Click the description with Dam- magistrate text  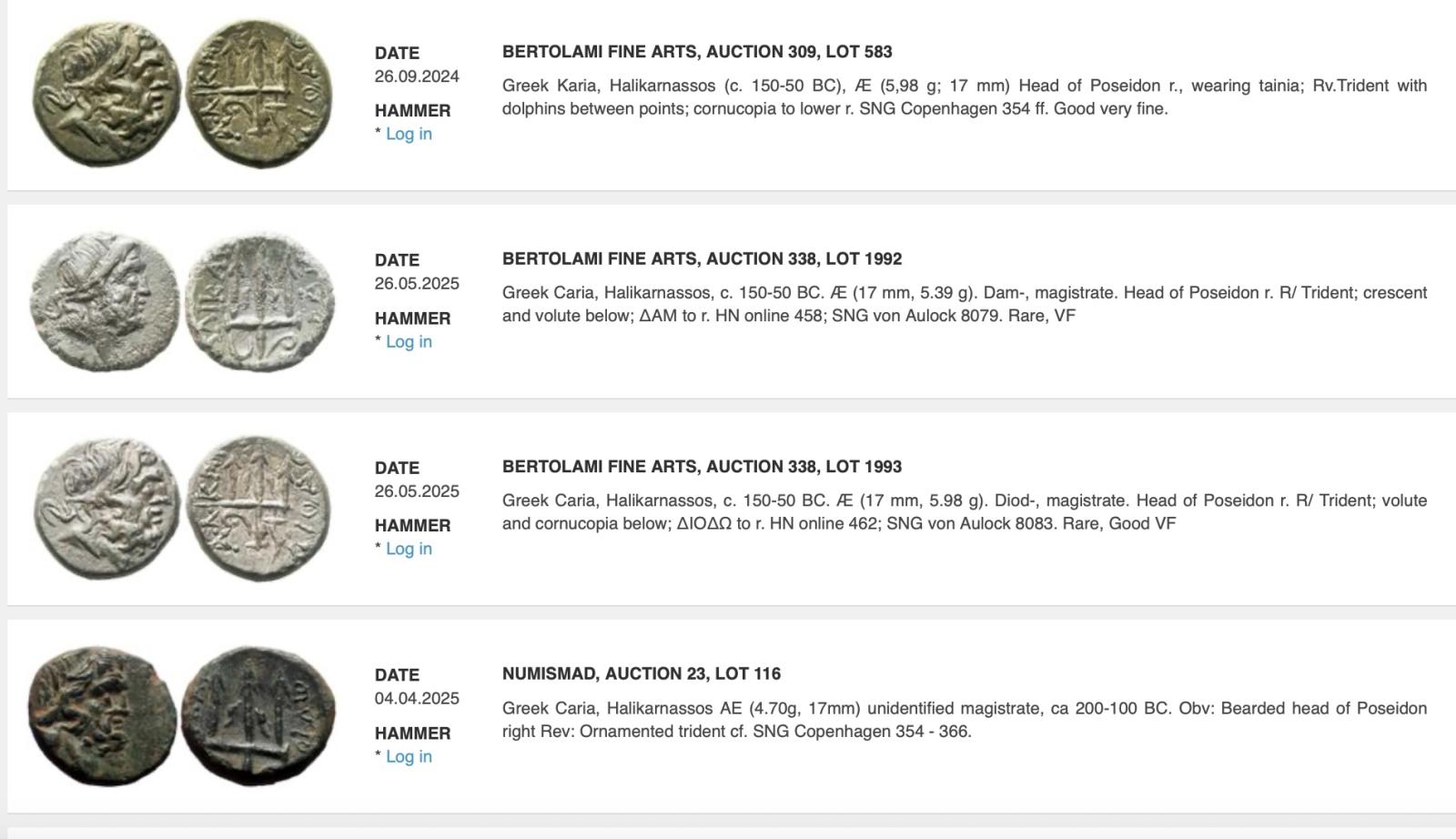[x=964, y=305]
